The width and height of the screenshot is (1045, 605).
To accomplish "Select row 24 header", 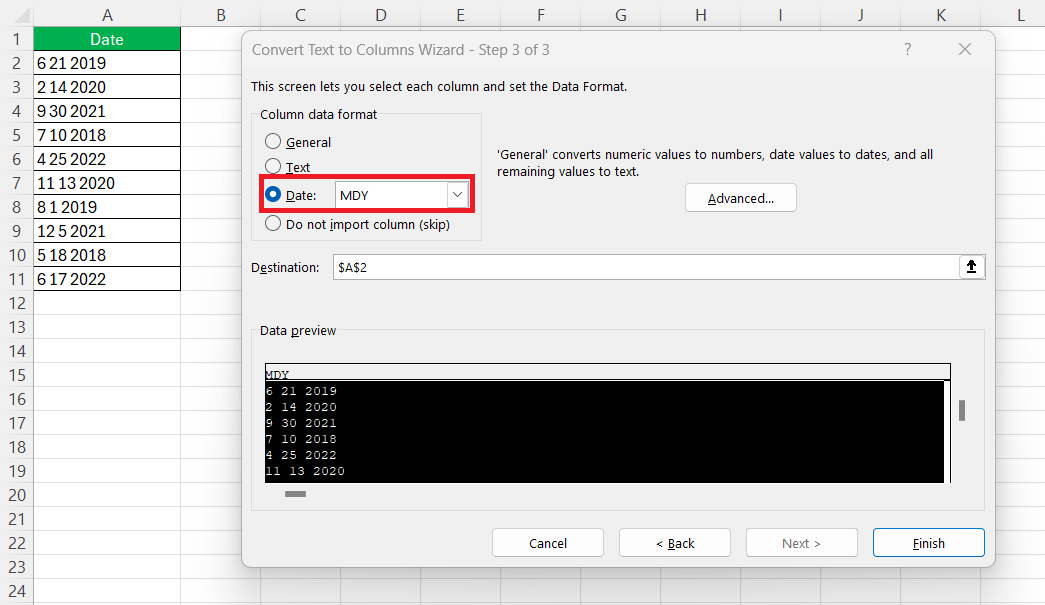I will [17, 591].
